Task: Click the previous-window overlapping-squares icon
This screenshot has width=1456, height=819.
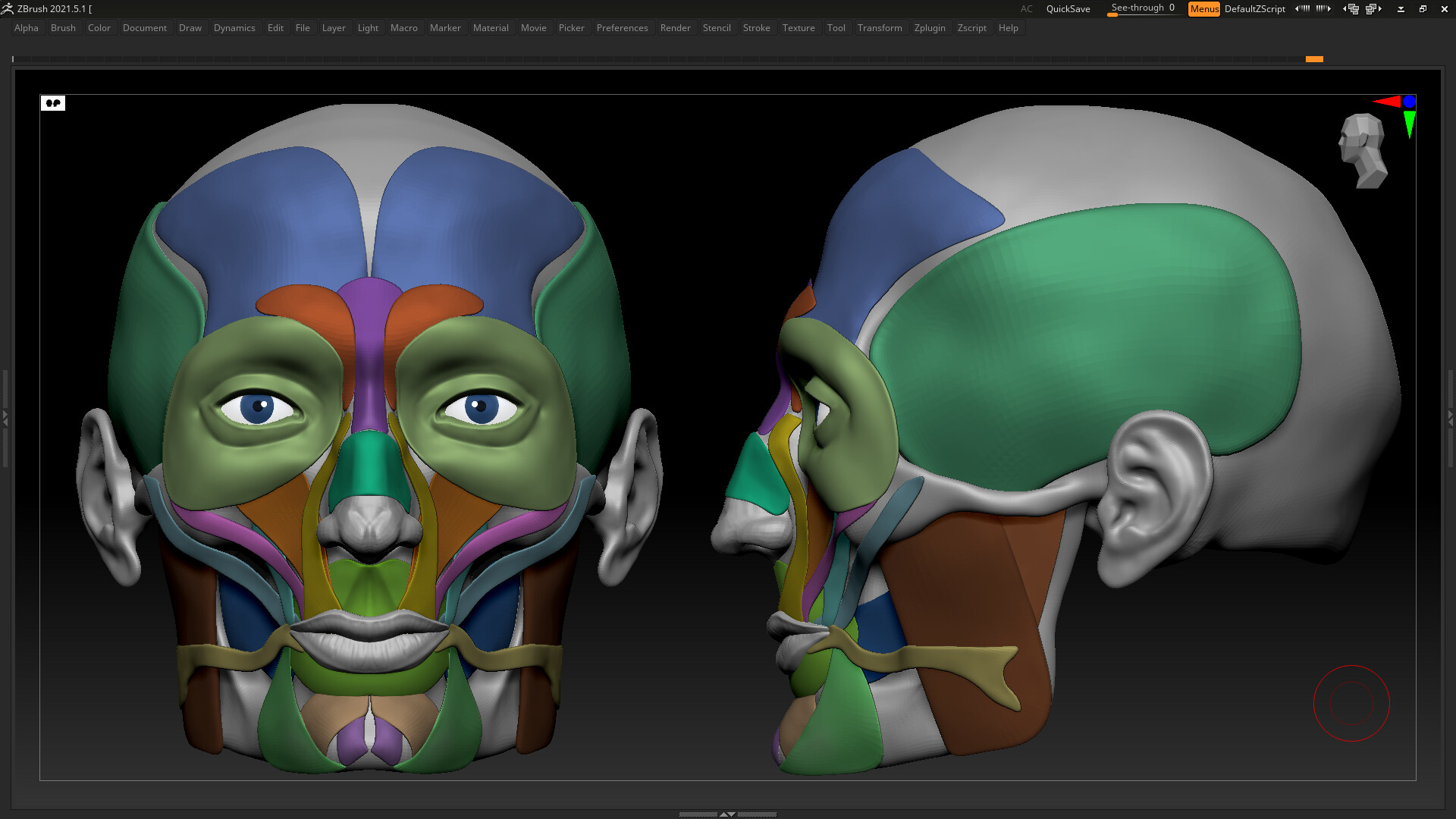Action: [x=1354, y=8]
